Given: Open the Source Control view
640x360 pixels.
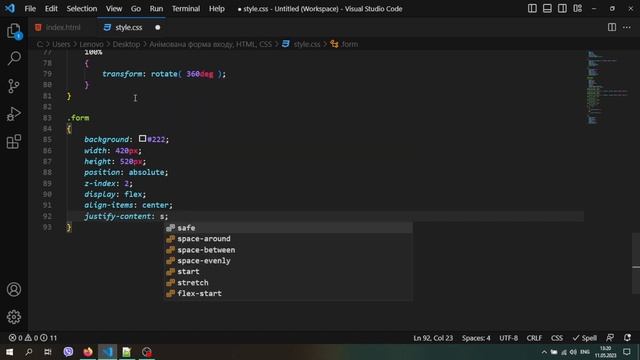Looking at the screenshot, I should point(14,86).
